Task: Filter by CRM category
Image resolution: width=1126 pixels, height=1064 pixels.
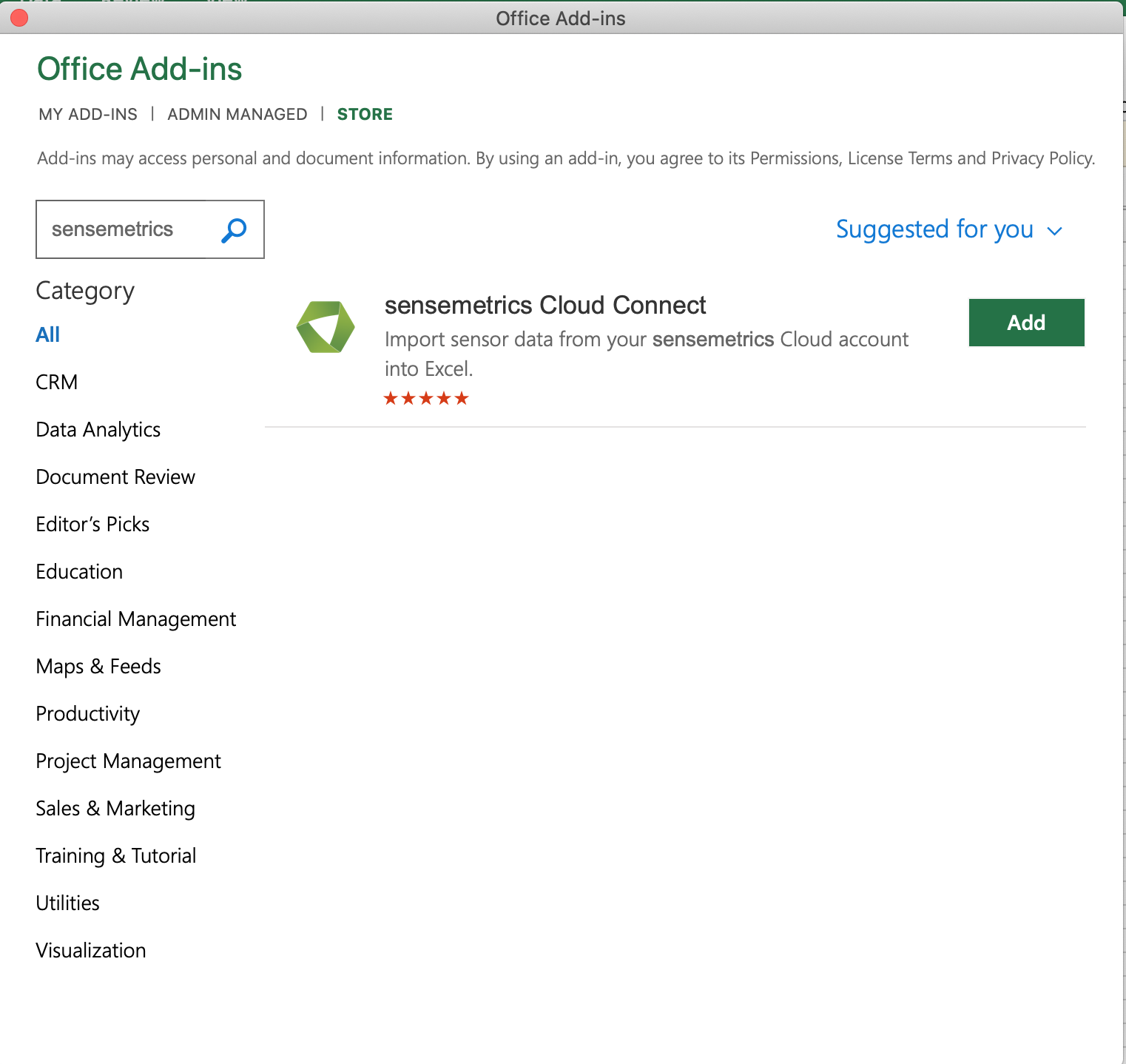Action: coord(57,382)
